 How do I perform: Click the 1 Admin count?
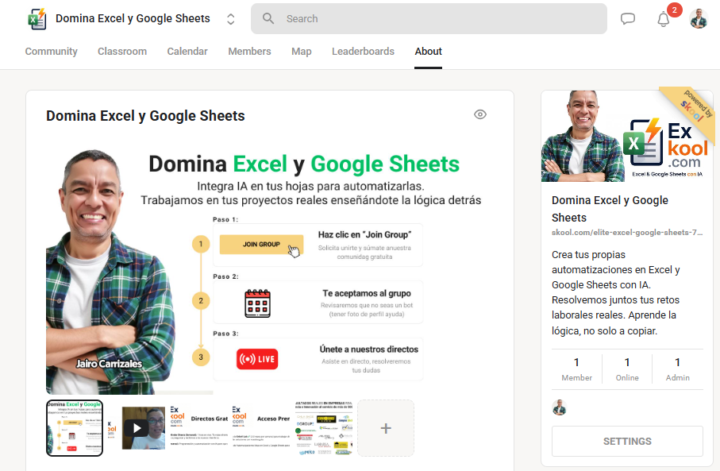click(678, 370)
